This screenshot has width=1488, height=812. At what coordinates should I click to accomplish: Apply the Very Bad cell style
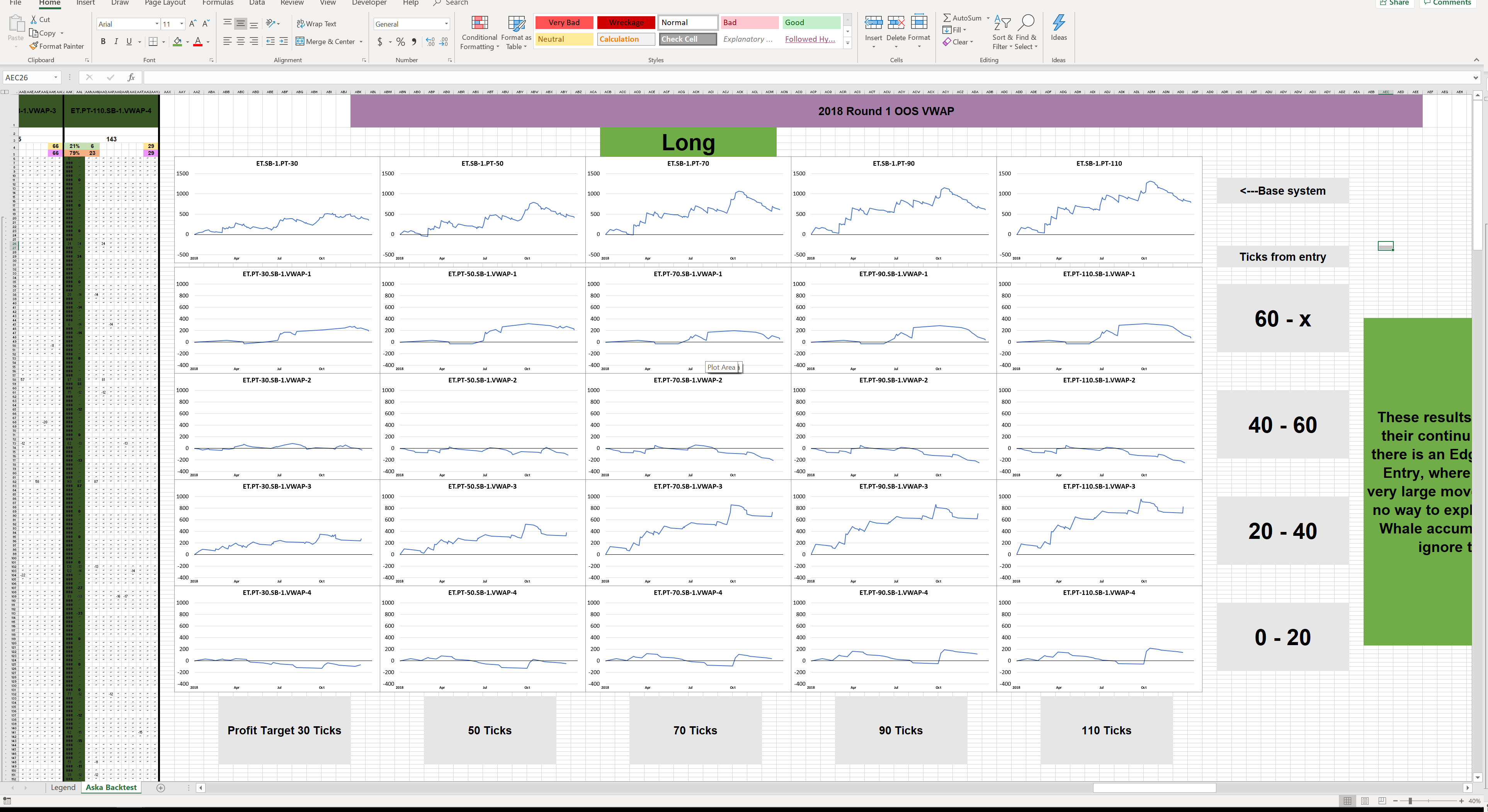[564, 22]
